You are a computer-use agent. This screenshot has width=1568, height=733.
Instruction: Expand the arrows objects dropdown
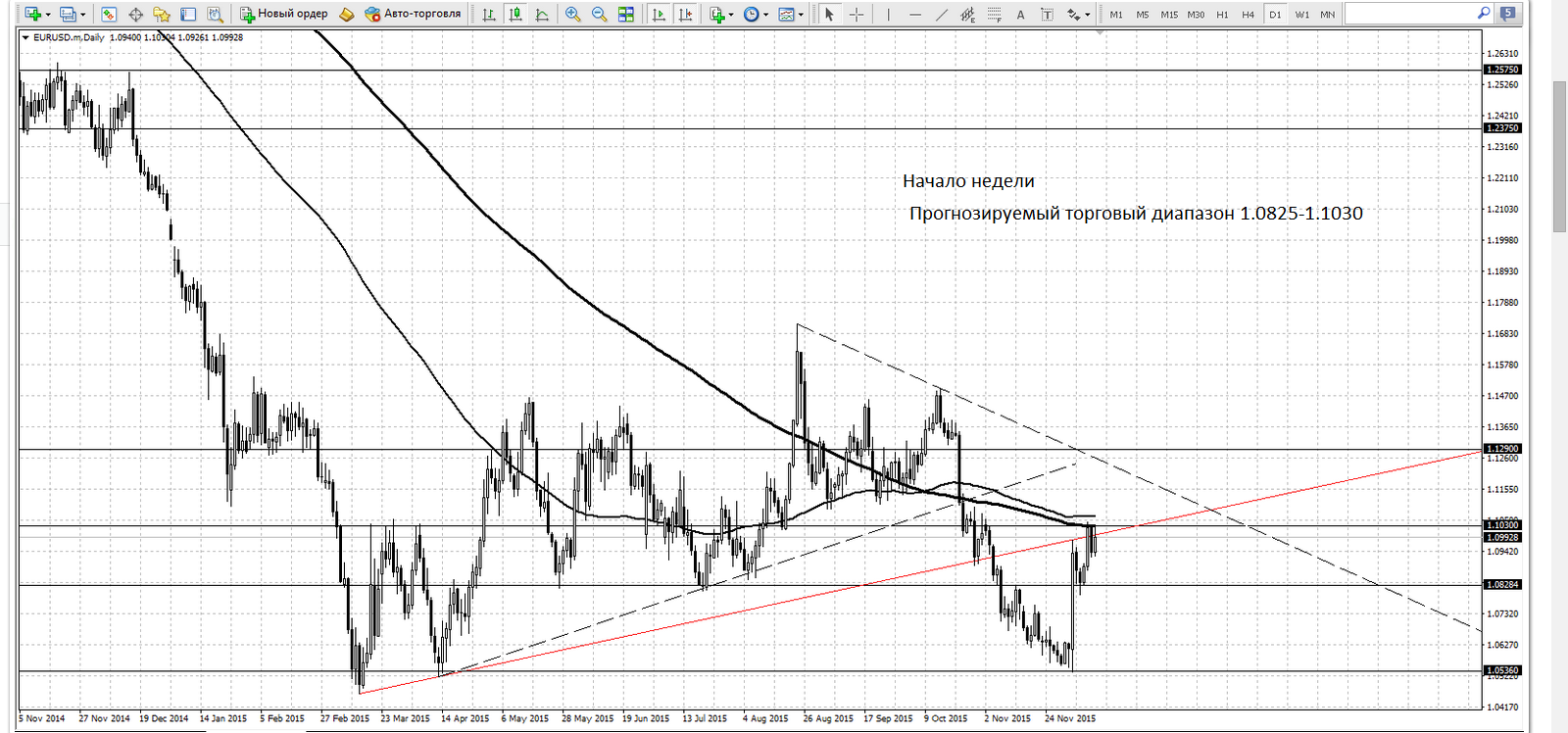pos(1087,15)
